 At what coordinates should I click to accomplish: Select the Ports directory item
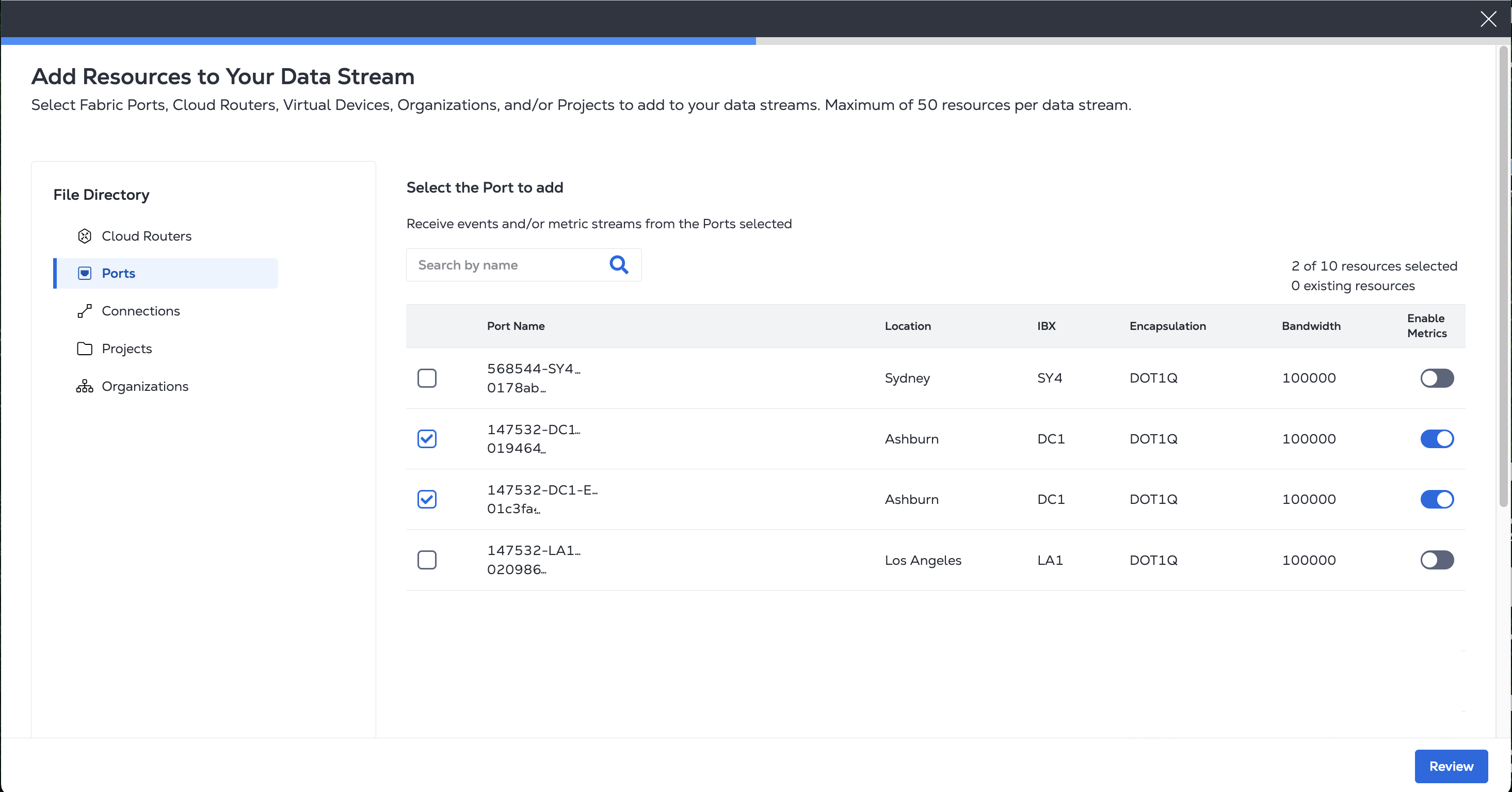166,273
